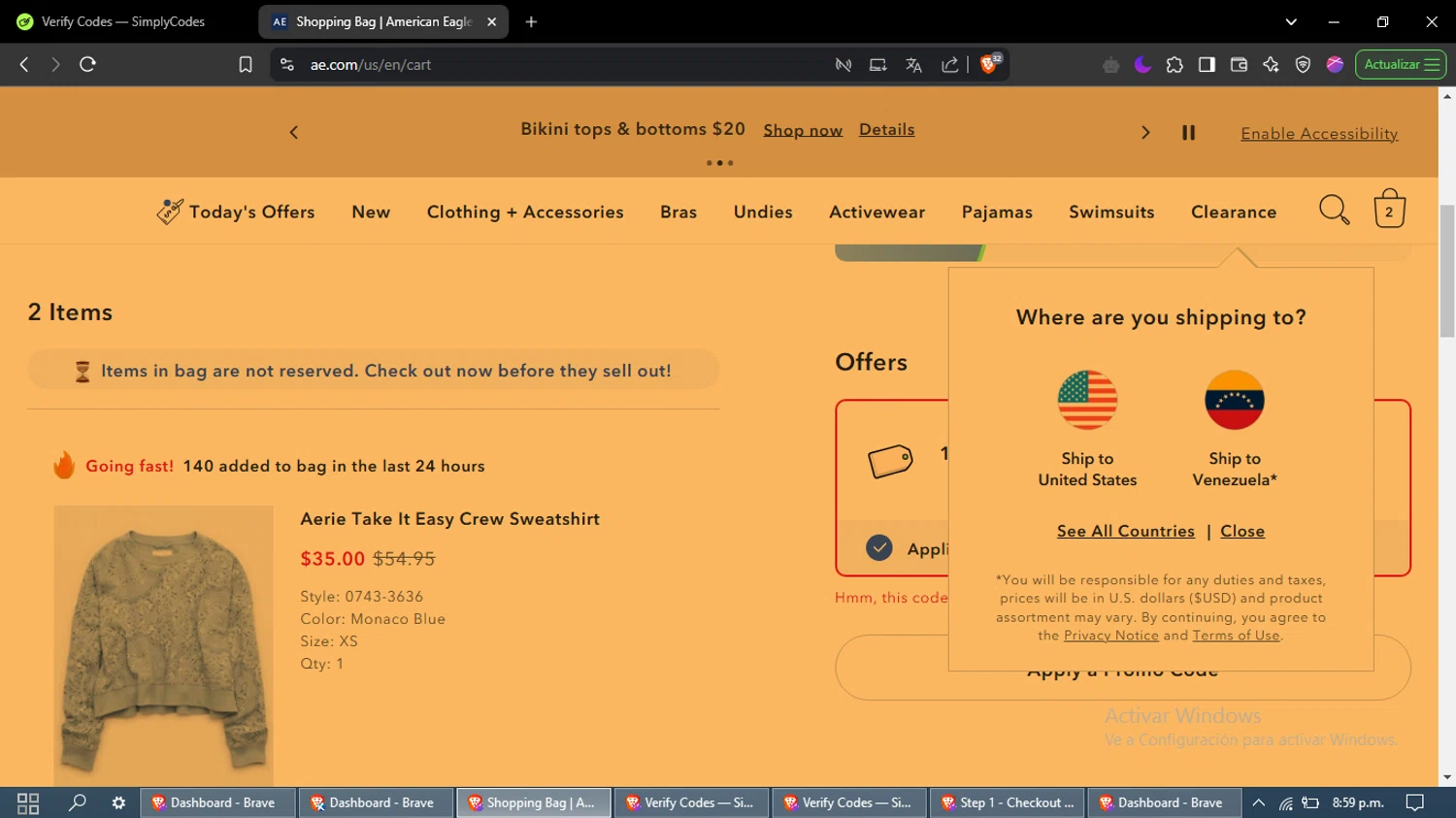This screenshot has width=1456, height=818.
Task: Click the share page icon in address bar
Action: pyautogui.click(x=949, y=65)
